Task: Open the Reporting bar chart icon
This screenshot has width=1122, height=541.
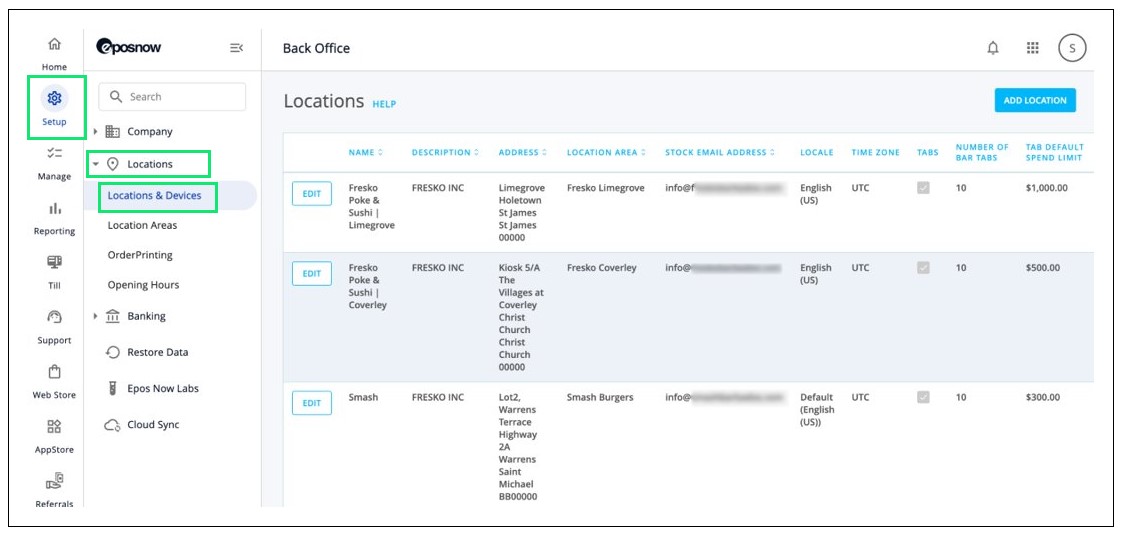Action: coord(54,208)
